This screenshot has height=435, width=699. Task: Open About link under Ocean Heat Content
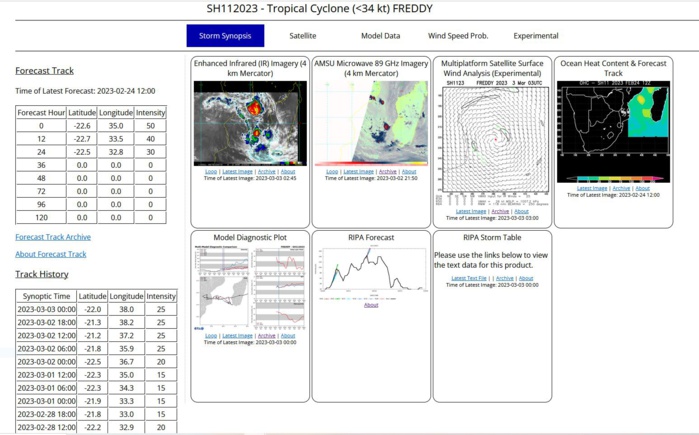coord(642,188)
